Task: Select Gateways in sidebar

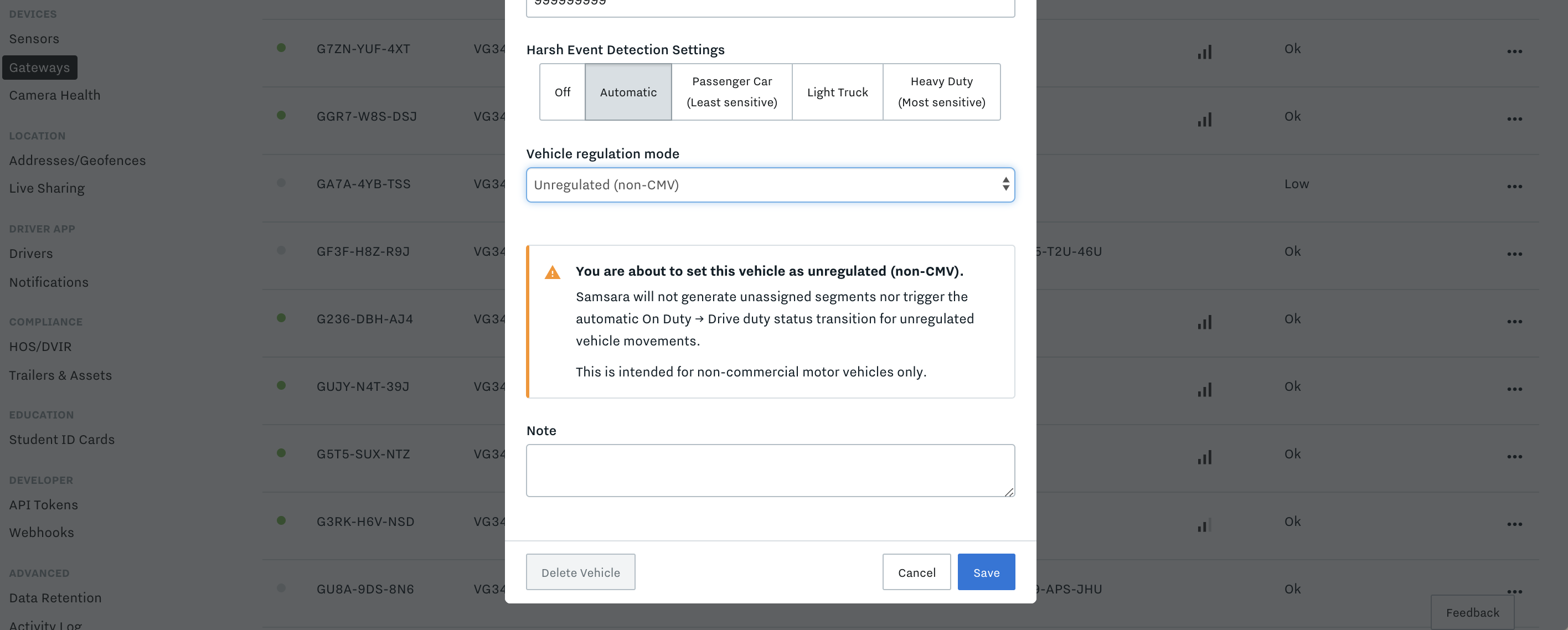Action: (x=39, y=68)
